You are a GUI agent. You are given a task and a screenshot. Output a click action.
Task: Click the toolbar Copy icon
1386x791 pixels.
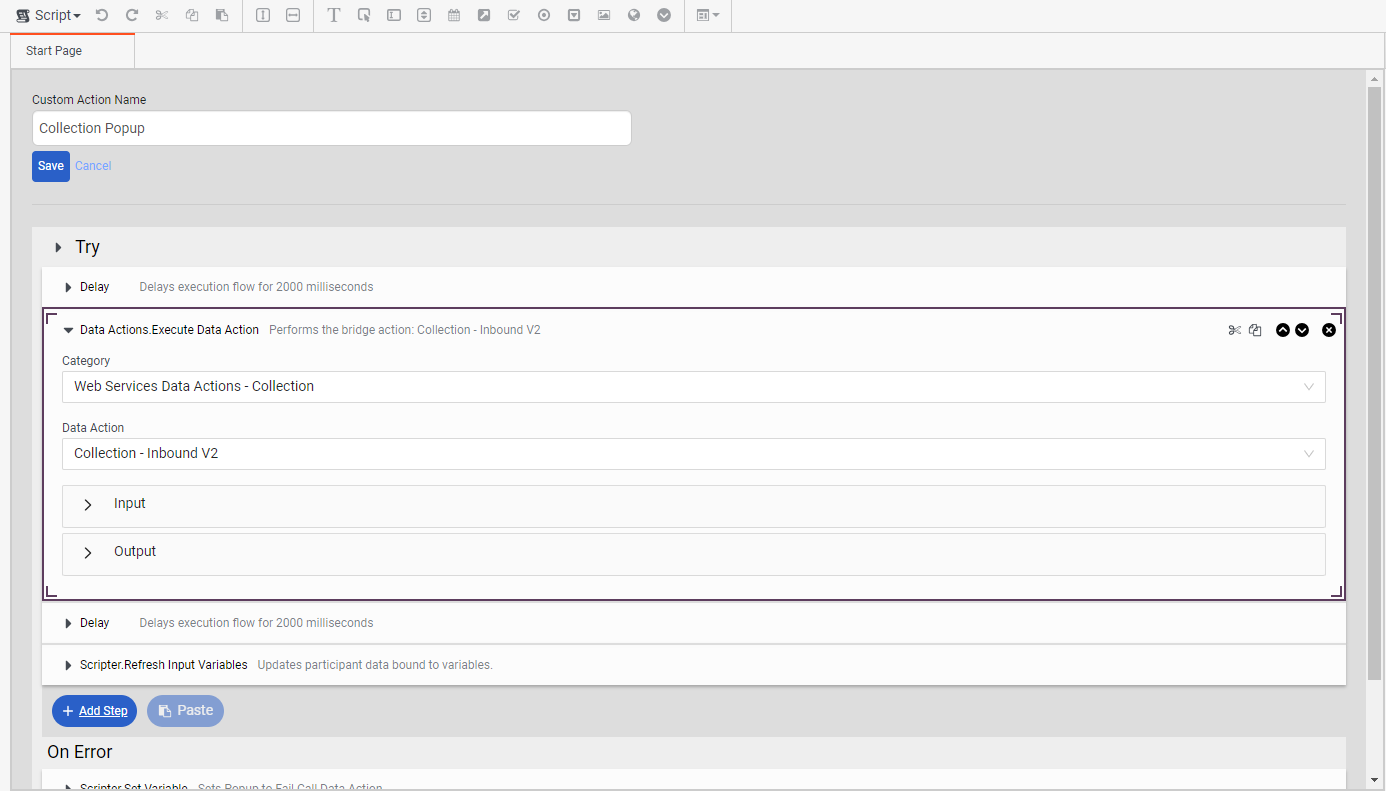(192, 16)
